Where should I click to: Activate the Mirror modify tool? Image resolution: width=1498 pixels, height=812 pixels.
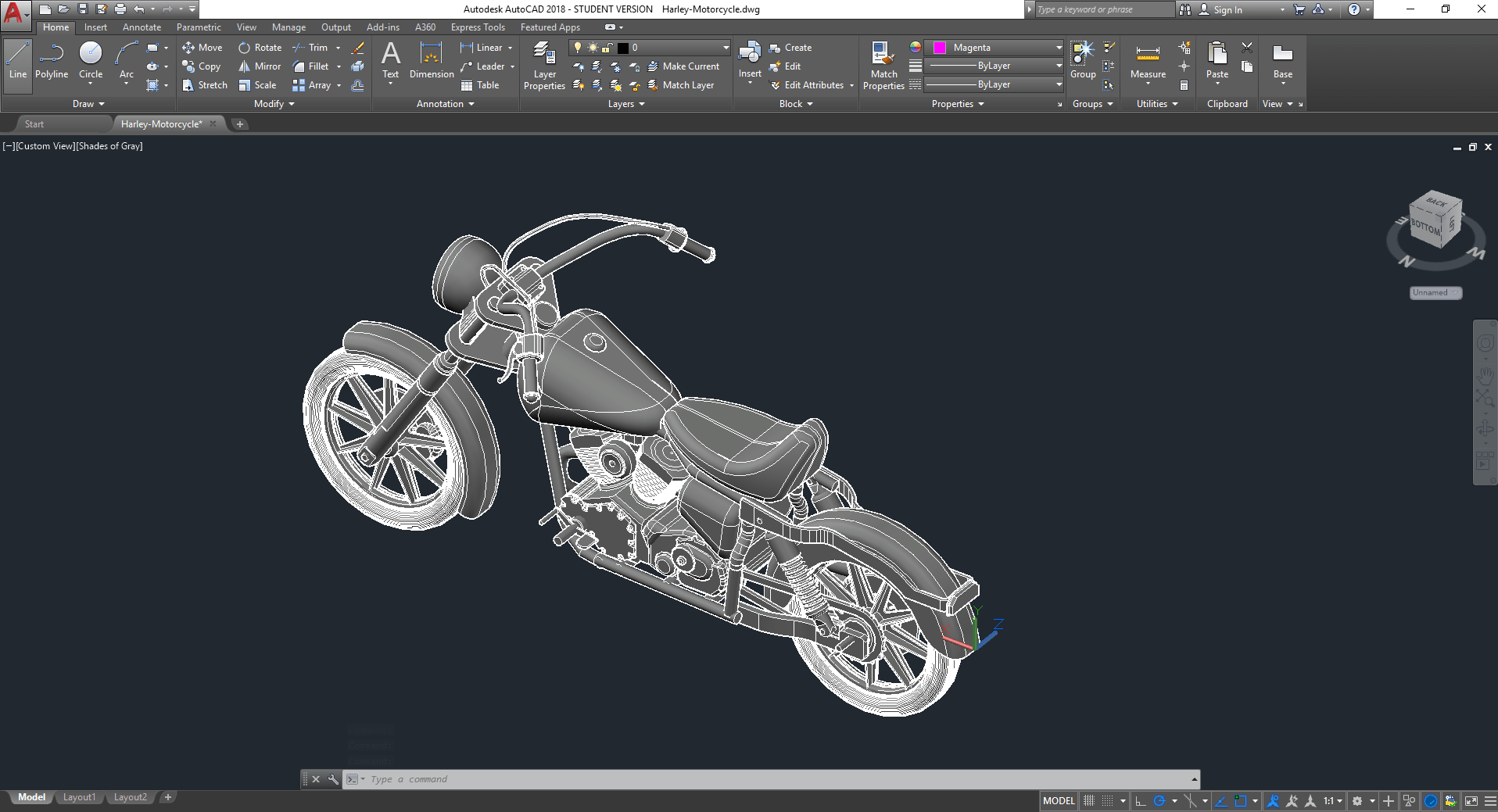(x=258, y=66)
